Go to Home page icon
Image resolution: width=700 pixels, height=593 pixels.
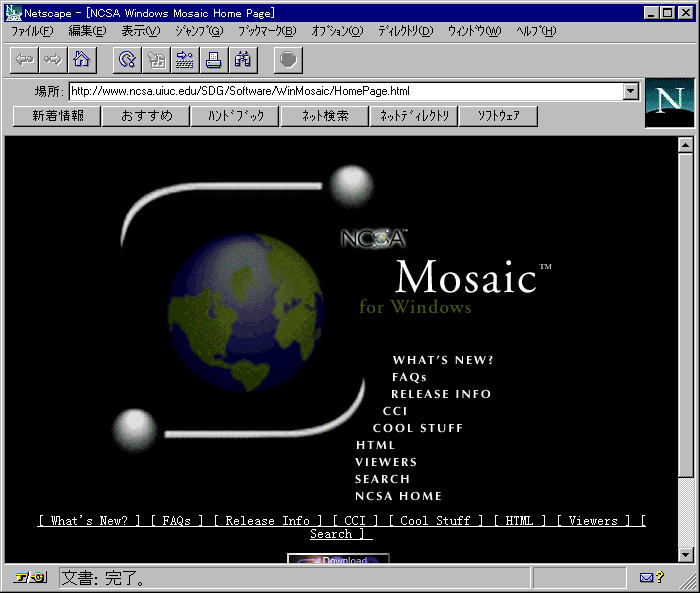(x=82, y=59)
